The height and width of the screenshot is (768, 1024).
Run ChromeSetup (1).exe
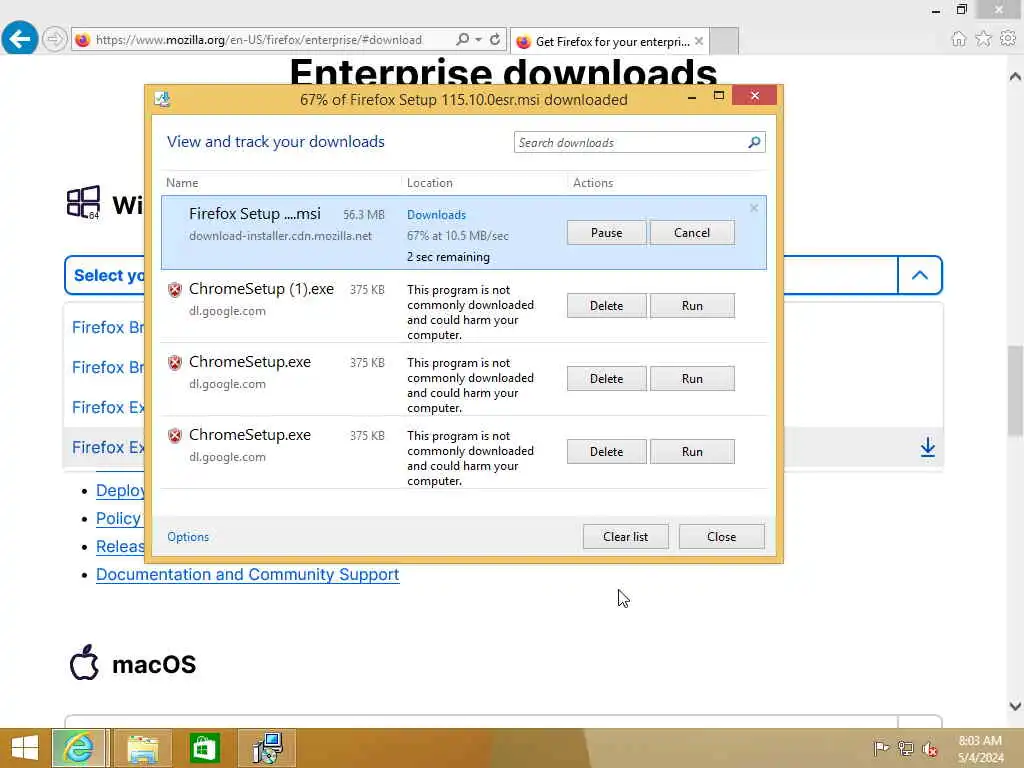pos(692,306)
